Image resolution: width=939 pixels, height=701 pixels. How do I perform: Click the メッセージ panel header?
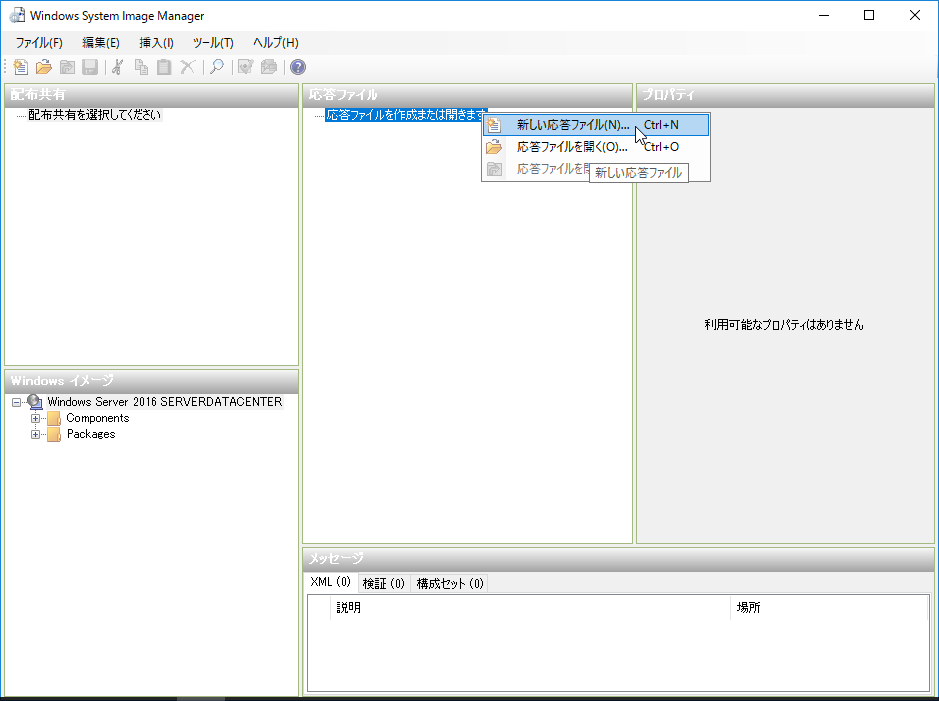619,559
